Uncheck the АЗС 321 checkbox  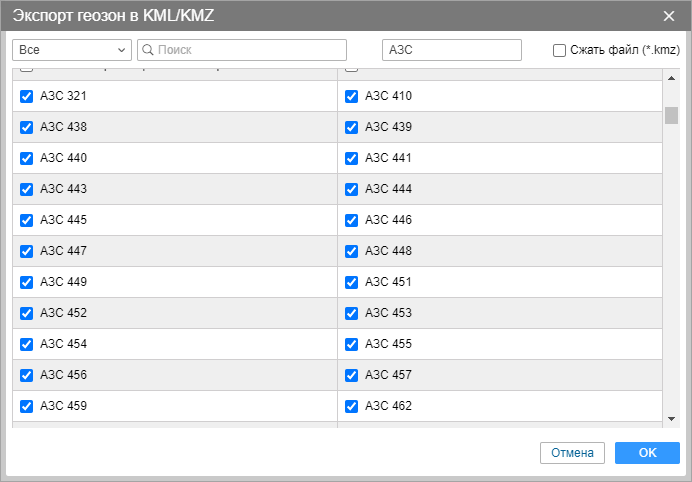[27, 97]
